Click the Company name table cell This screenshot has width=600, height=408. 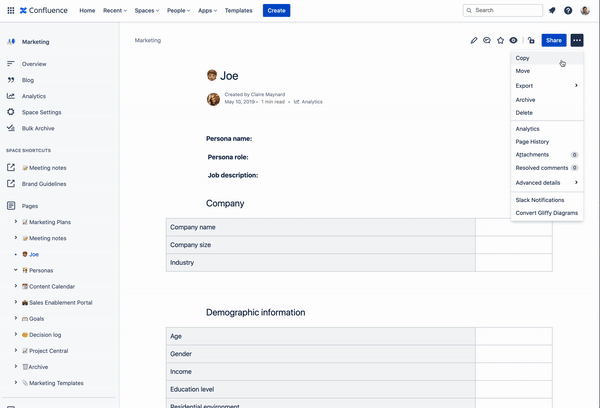[x=321, y=227]
